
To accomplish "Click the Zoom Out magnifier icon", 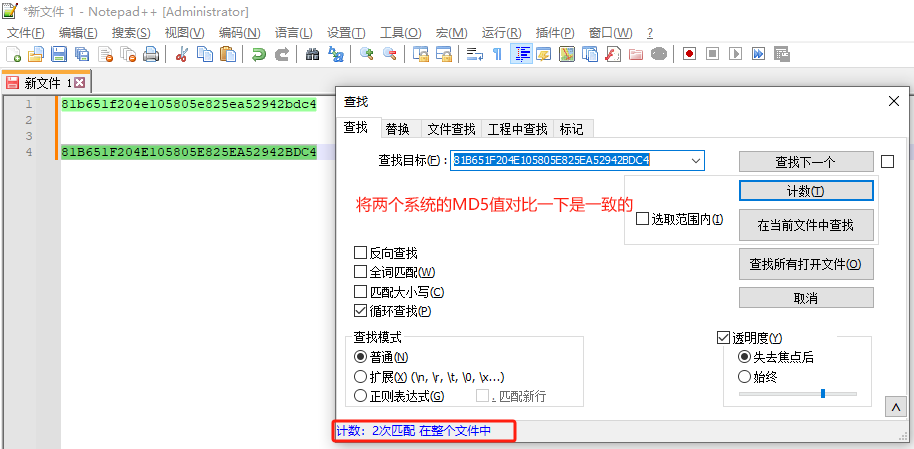I will click(389, 54).
